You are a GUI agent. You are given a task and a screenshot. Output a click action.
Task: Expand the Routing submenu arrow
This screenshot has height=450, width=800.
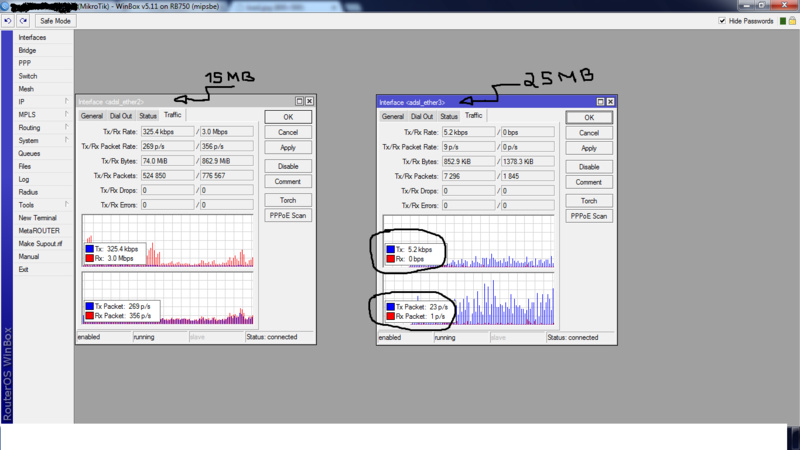66,127
